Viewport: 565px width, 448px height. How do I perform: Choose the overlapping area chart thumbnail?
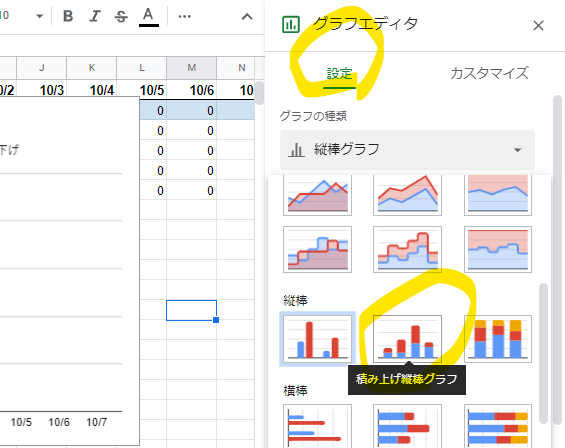pos(317,195)
